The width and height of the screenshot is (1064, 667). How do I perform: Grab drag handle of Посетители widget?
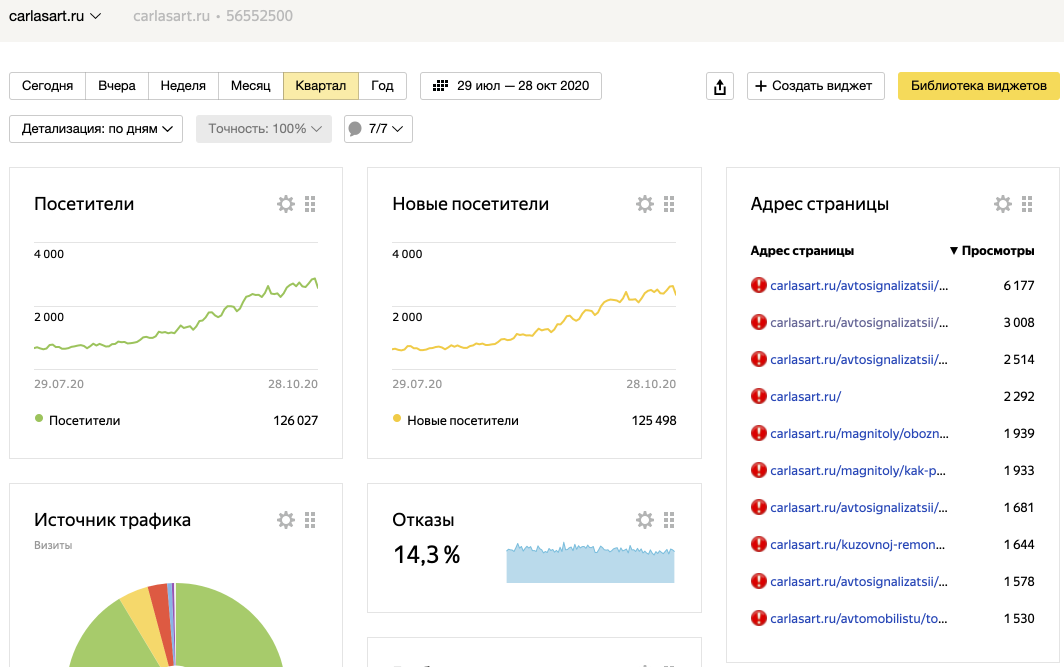310,204
